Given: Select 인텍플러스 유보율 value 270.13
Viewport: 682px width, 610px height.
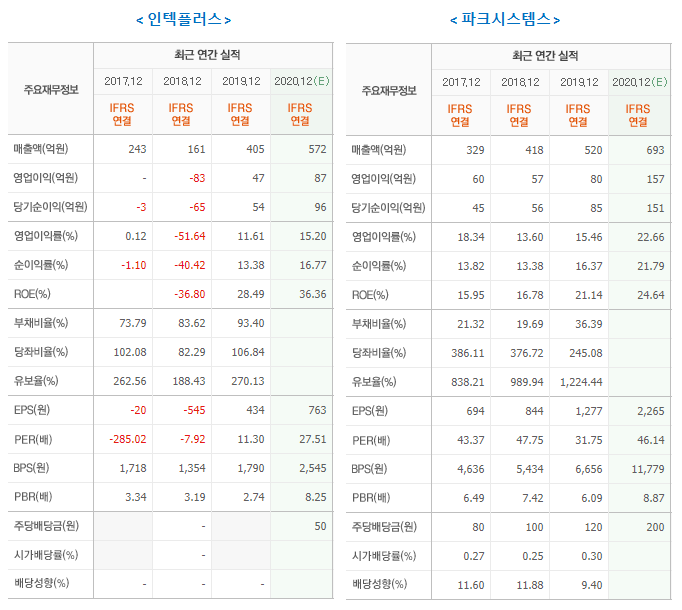Looking at the screenshot, I should click(x=247, y=381).
